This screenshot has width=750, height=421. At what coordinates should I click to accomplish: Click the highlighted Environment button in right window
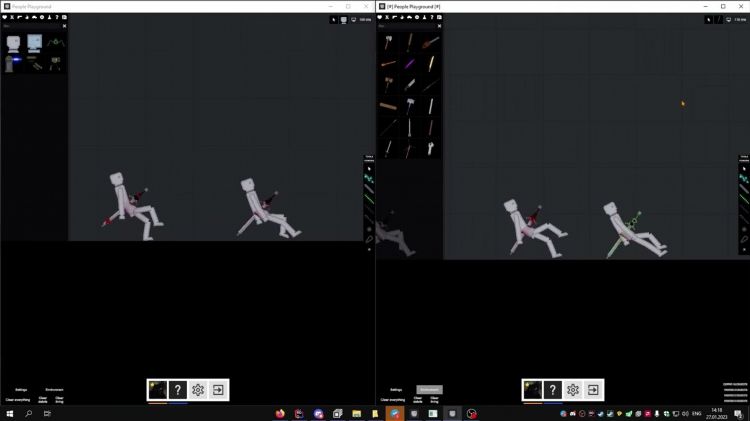point(429,389)
